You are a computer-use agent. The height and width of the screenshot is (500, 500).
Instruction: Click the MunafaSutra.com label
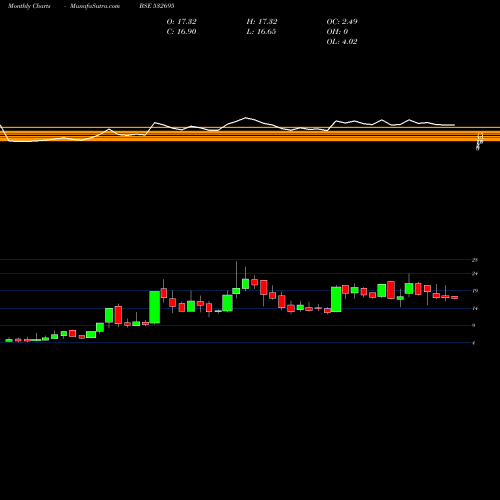pyautogui.click(x=95, y=6)
